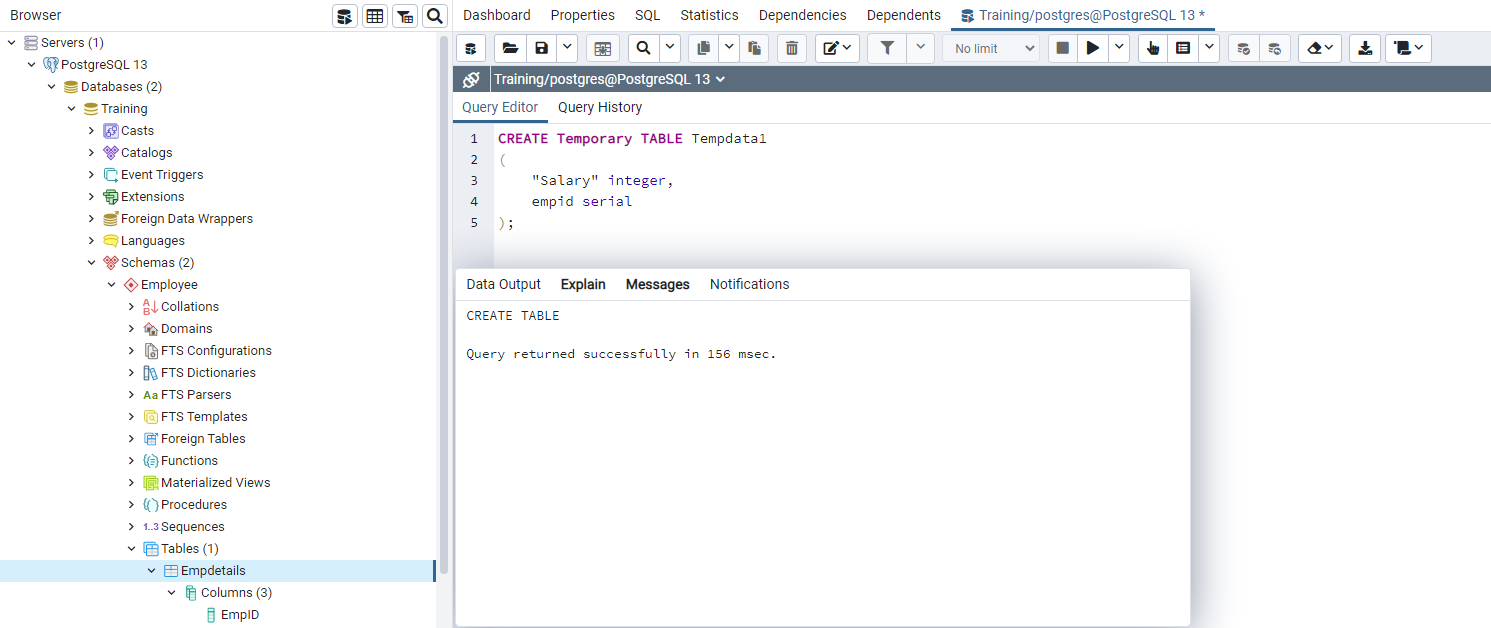1491x628 pixels.
Task: Click the Stop query square button
Action: [x=1063, y=48]
